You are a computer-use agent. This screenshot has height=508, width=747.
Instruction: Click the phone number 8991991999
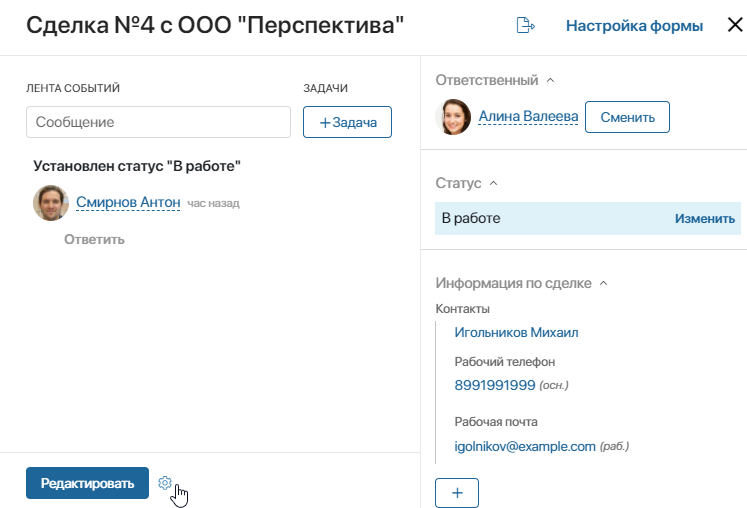click(x=495, y=385)
